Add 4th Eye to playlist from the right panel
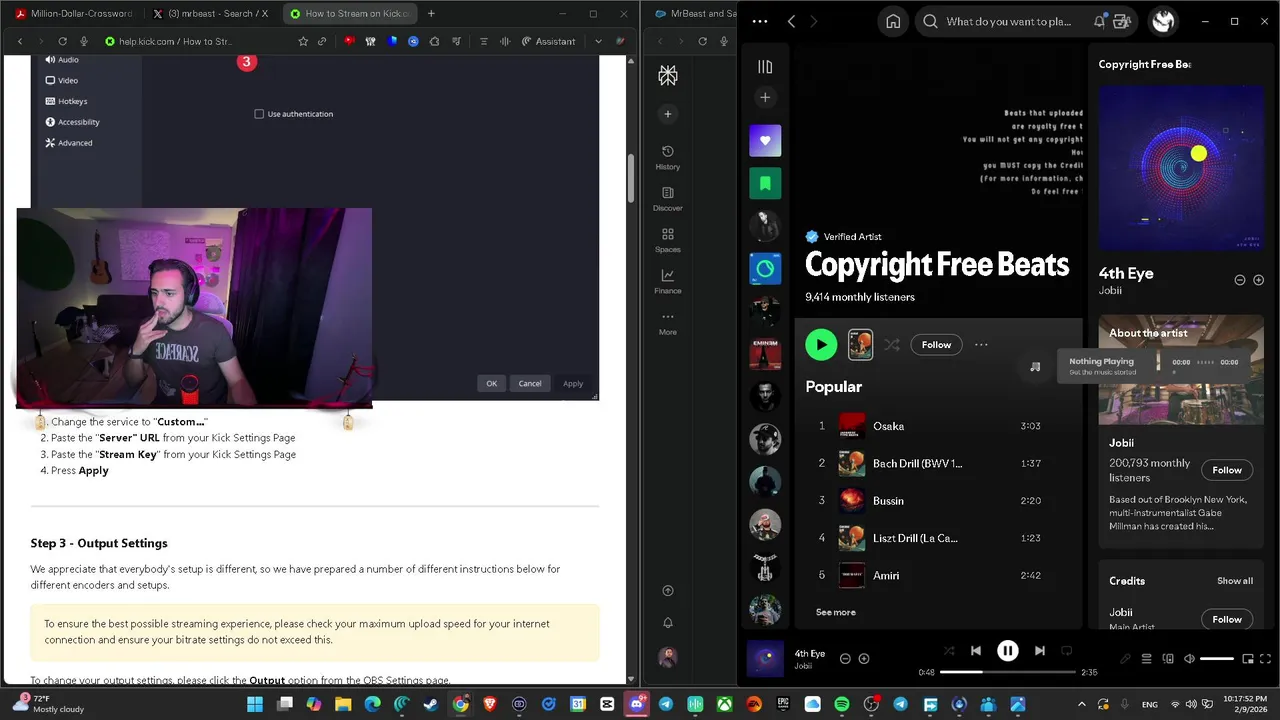Screen dimensions: 1280x720 point(1258,280)
